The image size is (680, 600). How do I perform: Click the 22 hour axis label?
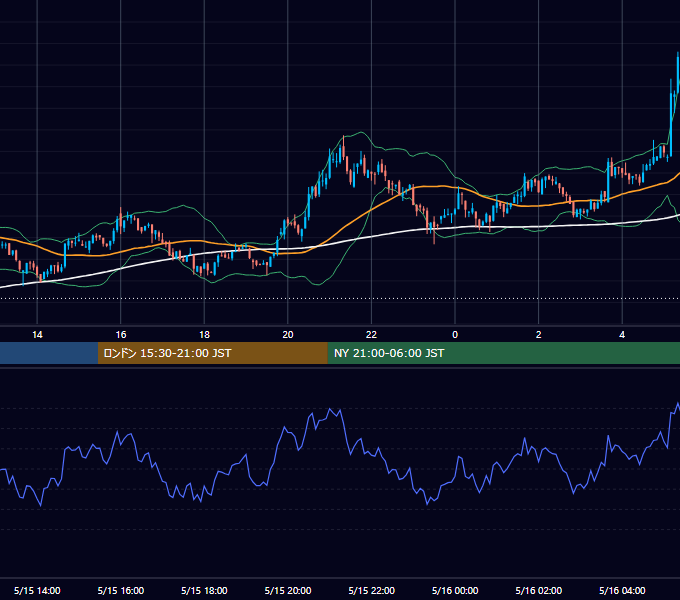[x=371, y=335]
